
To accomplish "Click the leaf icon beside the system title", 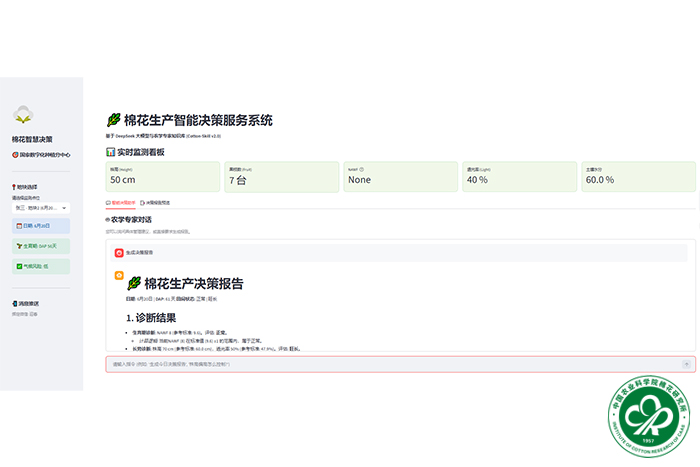I will click(114, 121).
